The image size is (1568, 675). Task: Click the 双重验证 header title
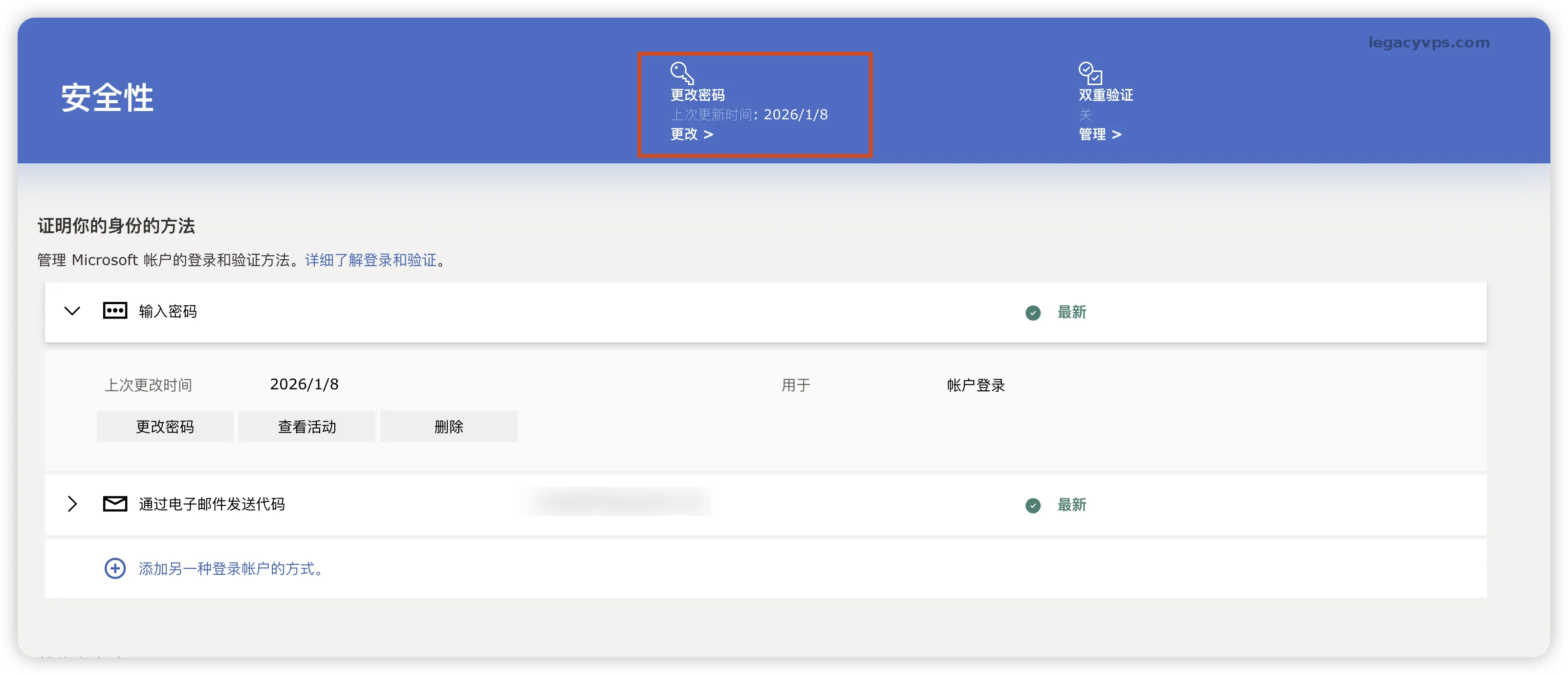1106,95
